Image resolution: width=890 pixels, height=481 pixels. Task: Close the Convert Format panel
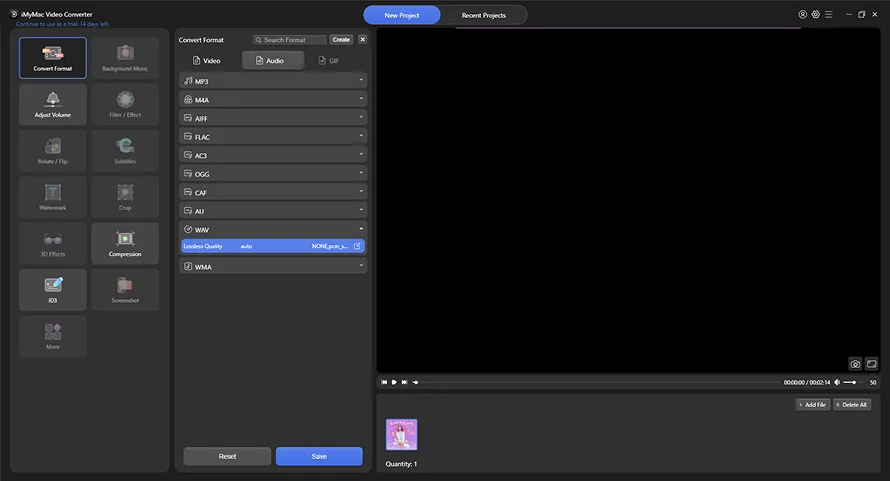coord(363,40)
